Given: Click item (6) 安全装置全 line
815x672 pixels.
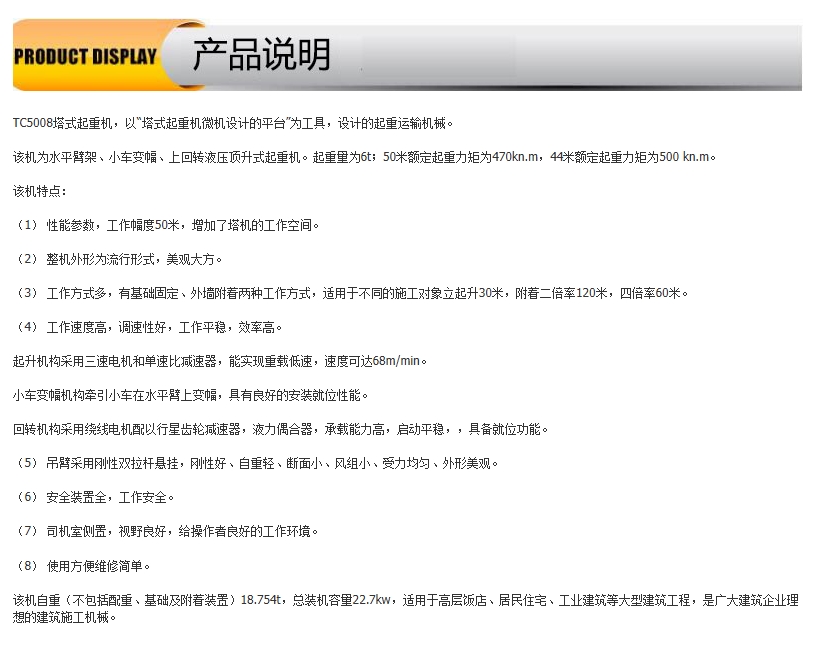Looking at the screenshot, I should [x=95, y=497].
